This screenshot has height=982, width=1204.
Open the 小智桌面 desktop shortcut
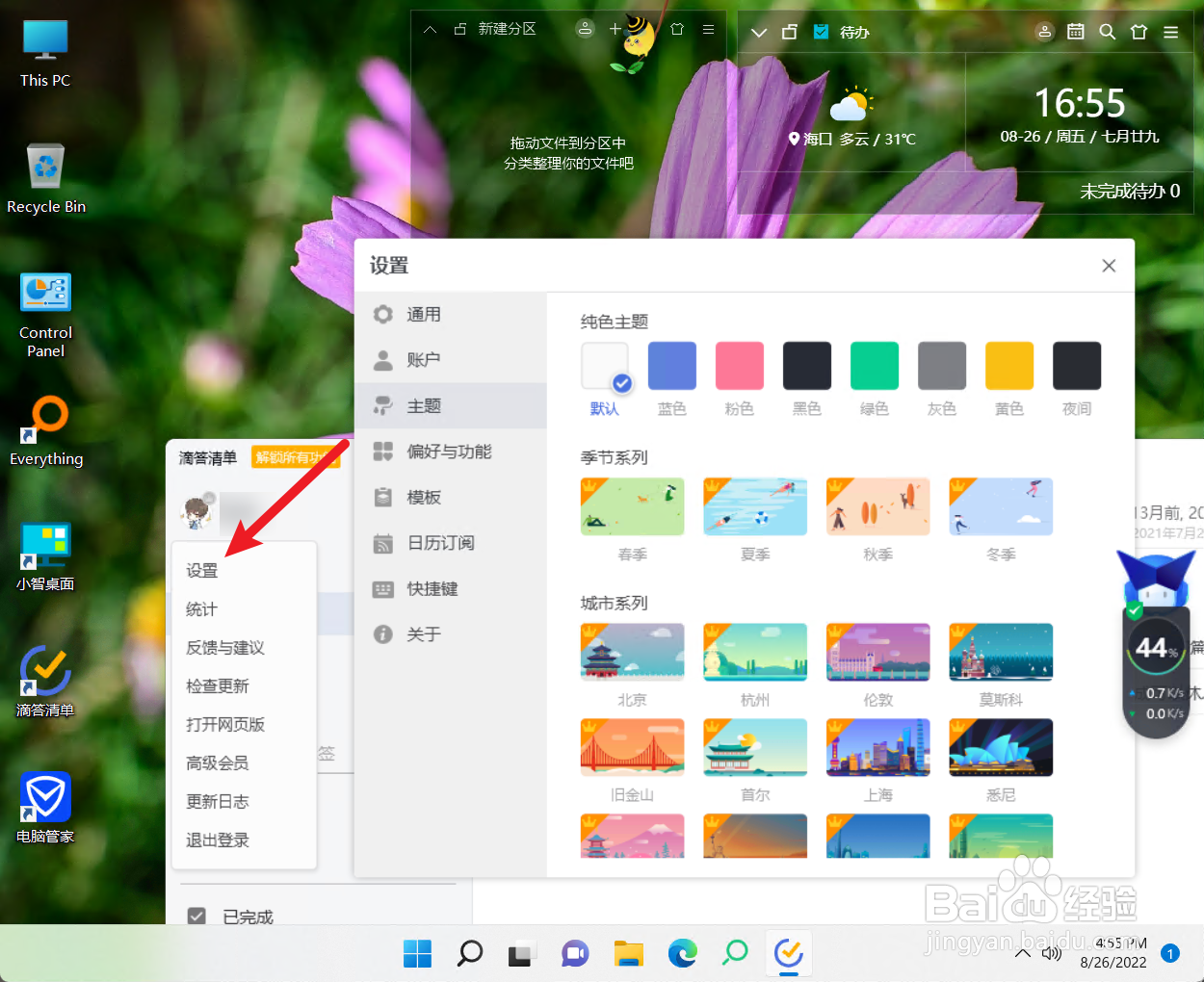45,557
